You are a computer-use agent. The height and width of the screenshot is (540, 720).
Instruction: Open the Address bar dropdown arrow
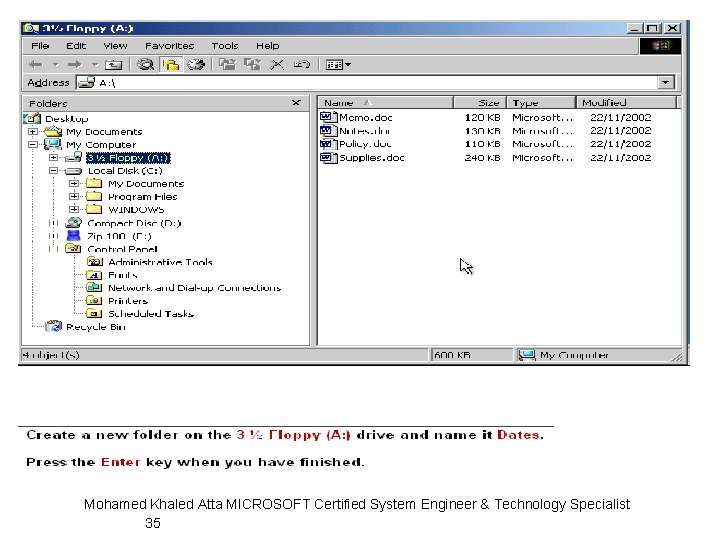(665, 83)
